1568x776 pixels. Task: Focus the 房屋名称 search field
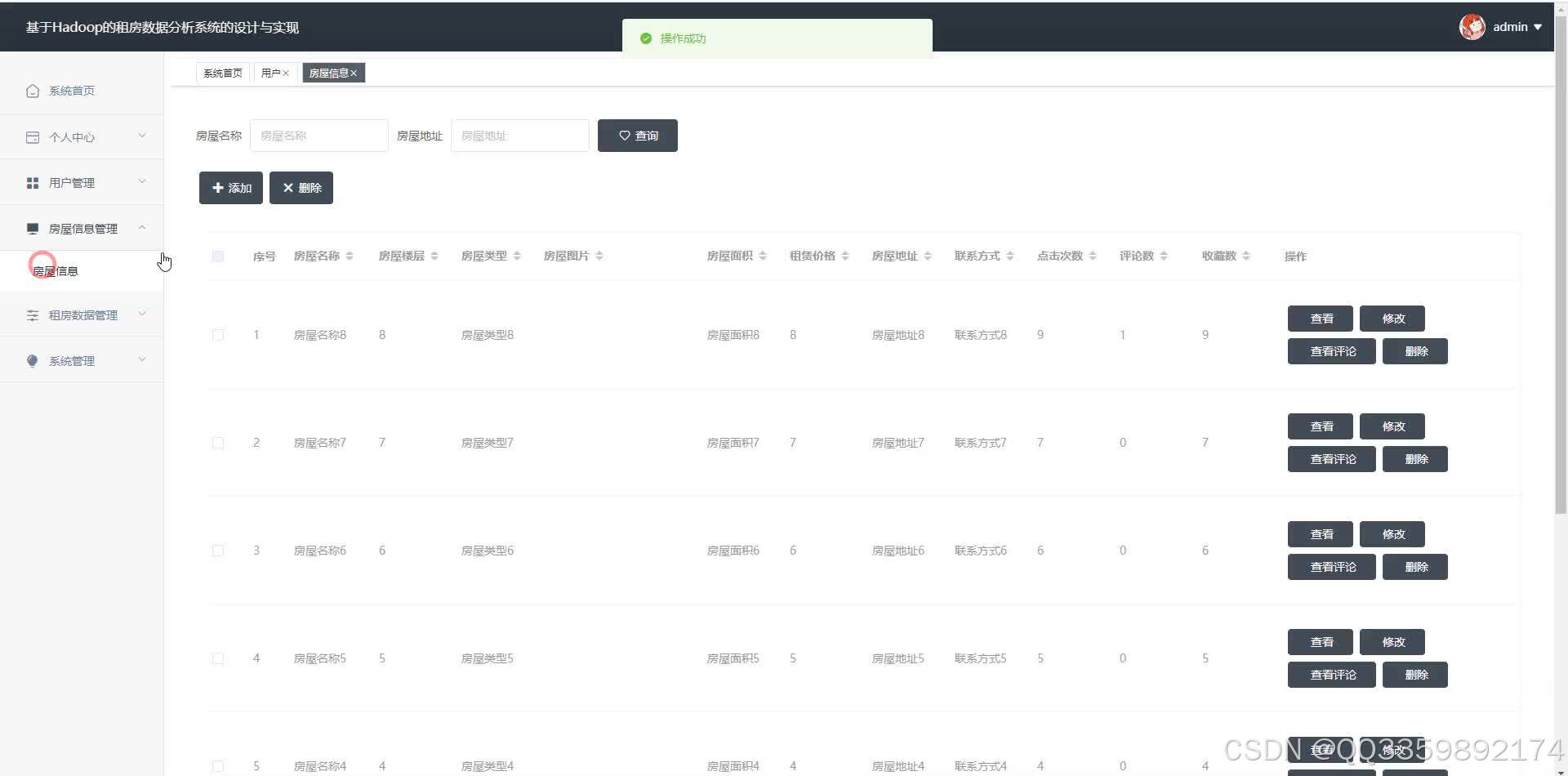pyautogui.click(x=319, y=136)
